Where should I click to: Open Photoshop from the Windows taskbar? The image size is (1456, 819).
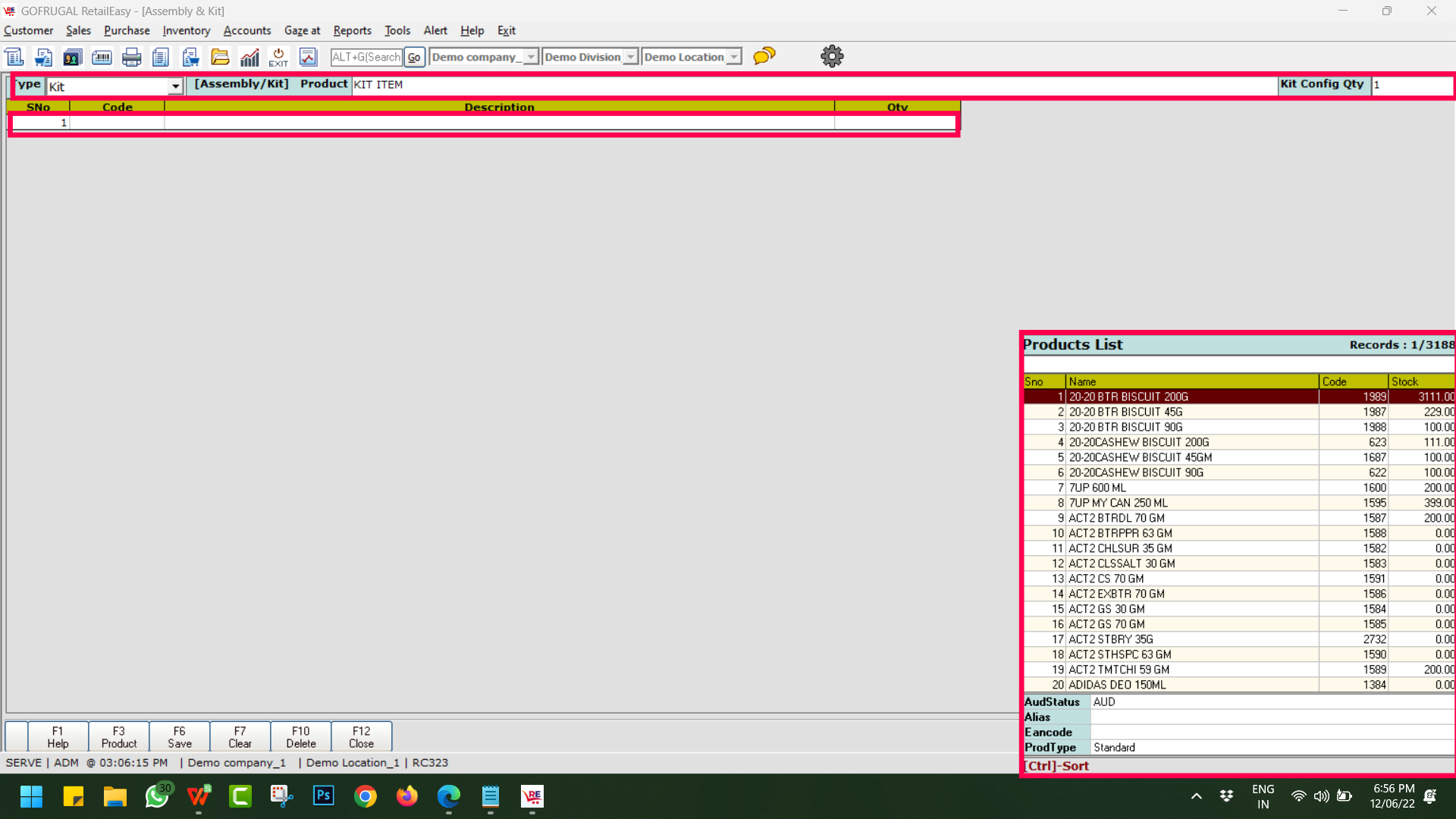click(x=324, y=795)
